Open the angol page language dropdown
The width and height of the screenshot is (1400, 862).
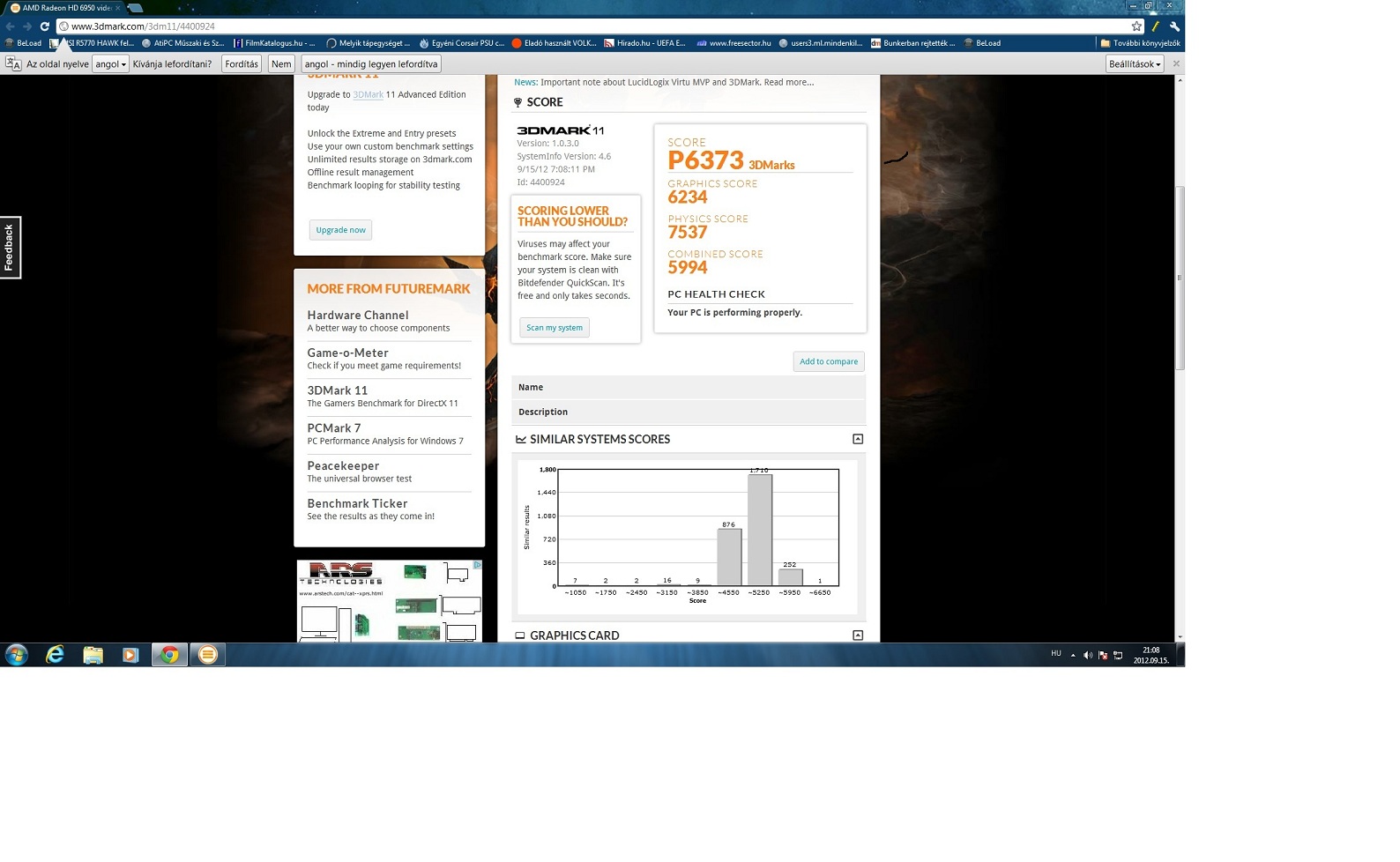pos(111,63)
